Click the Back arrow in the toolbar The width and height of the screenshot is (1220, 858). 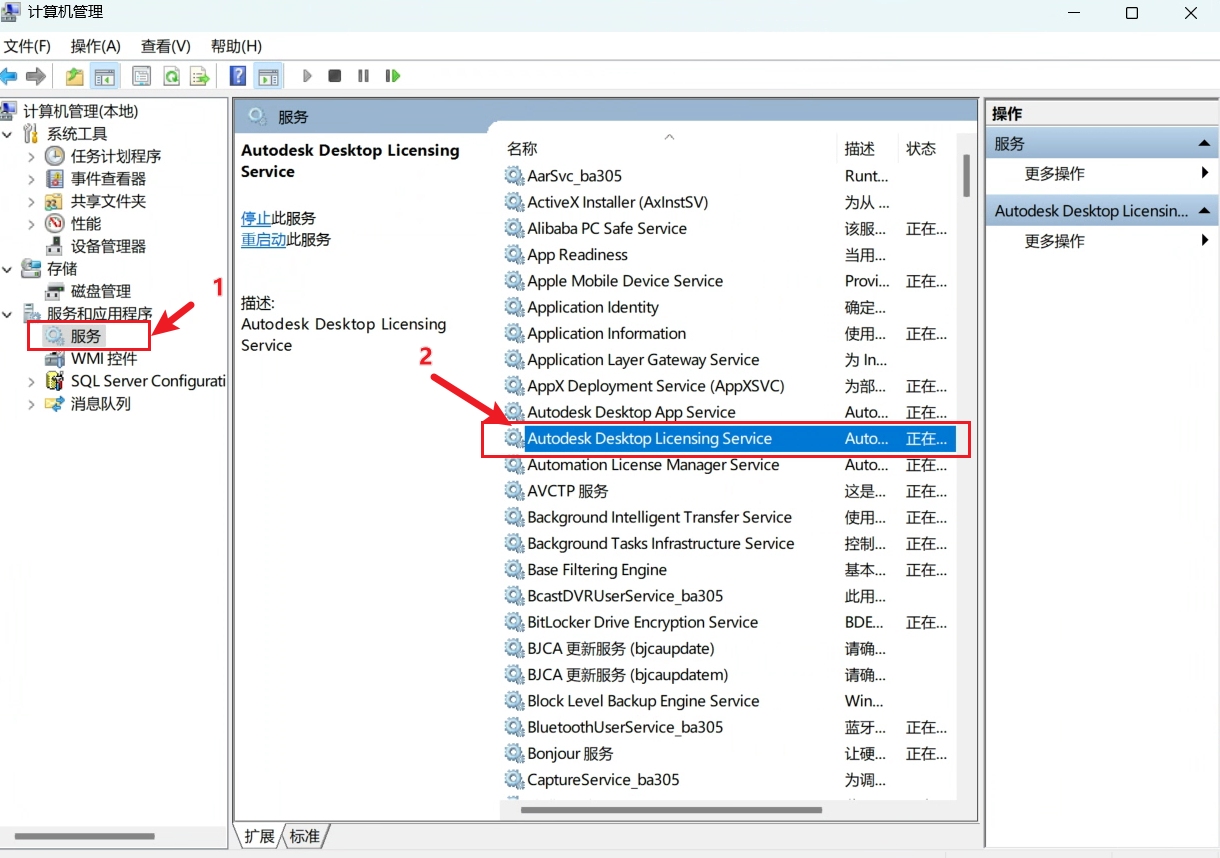pyautogui.click(x=9, y=76)
